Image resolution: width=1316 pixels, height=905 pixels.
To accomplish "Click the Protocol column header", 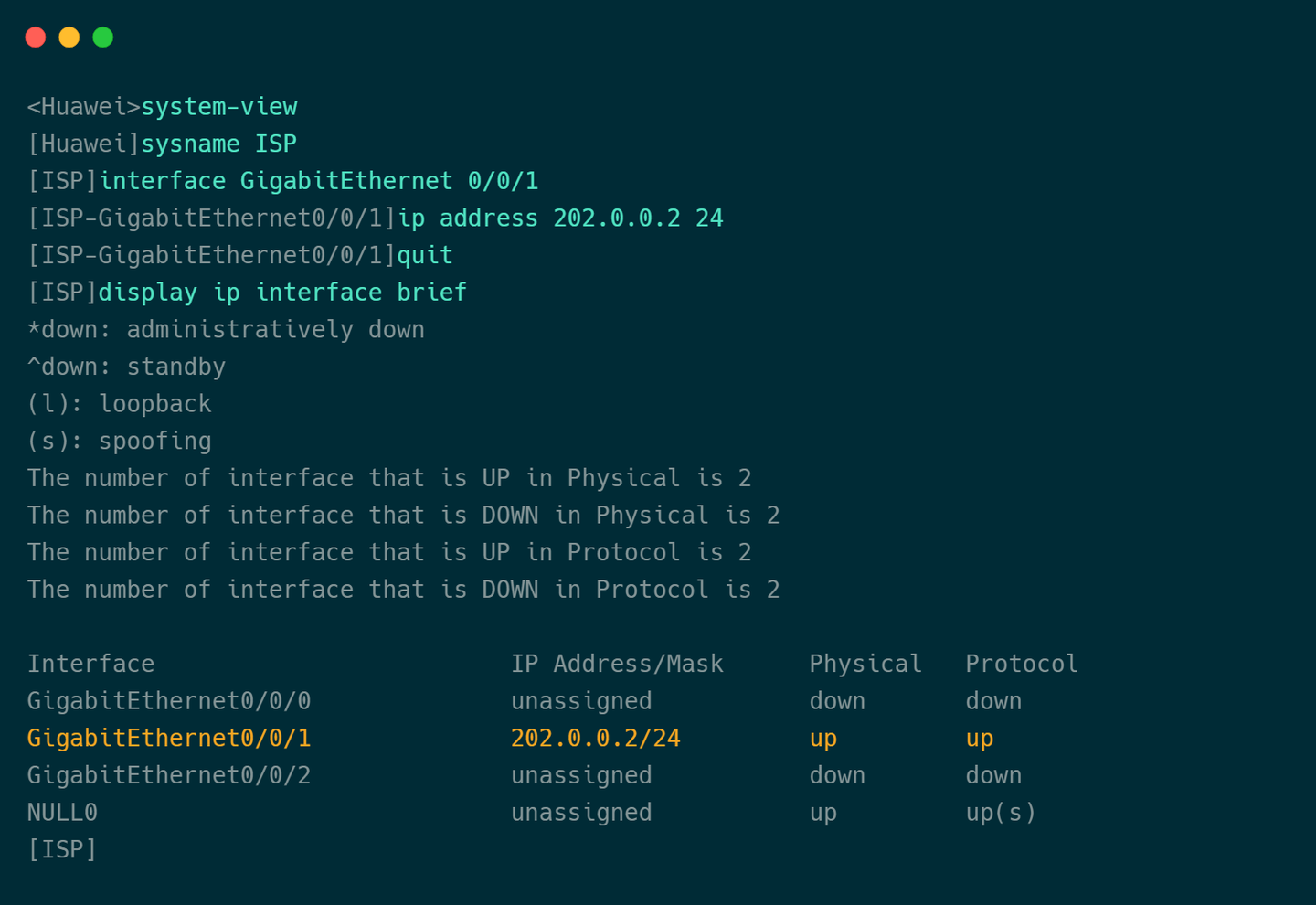I will [1022, 664].
